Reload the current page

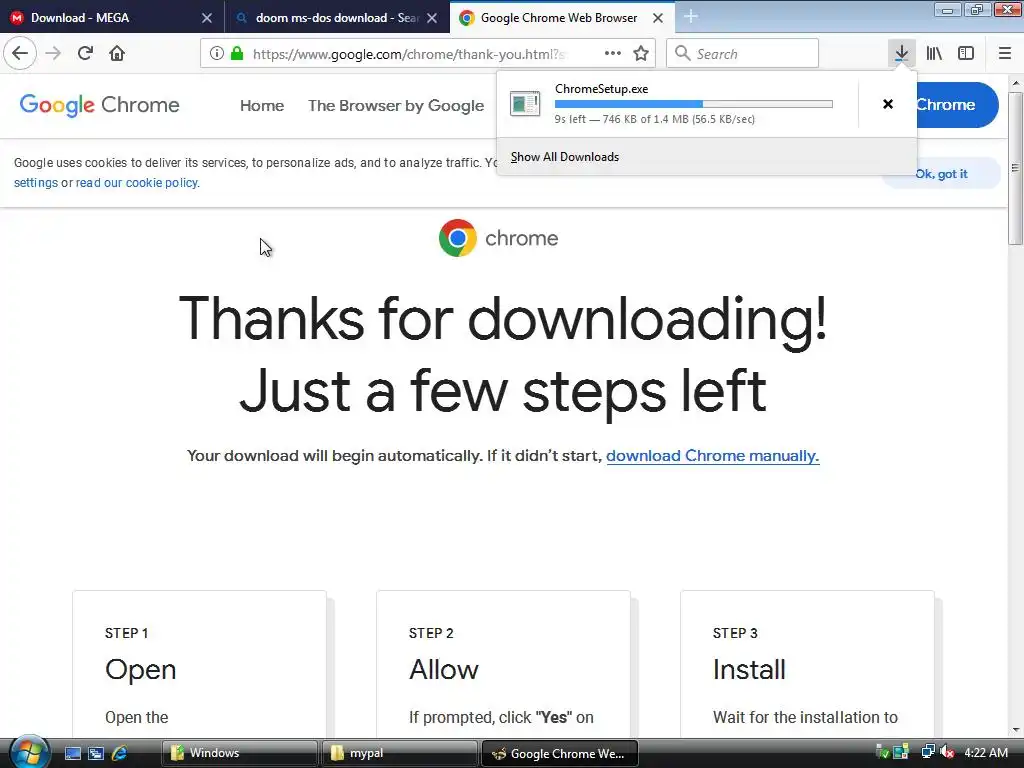[x=86, y=53]
